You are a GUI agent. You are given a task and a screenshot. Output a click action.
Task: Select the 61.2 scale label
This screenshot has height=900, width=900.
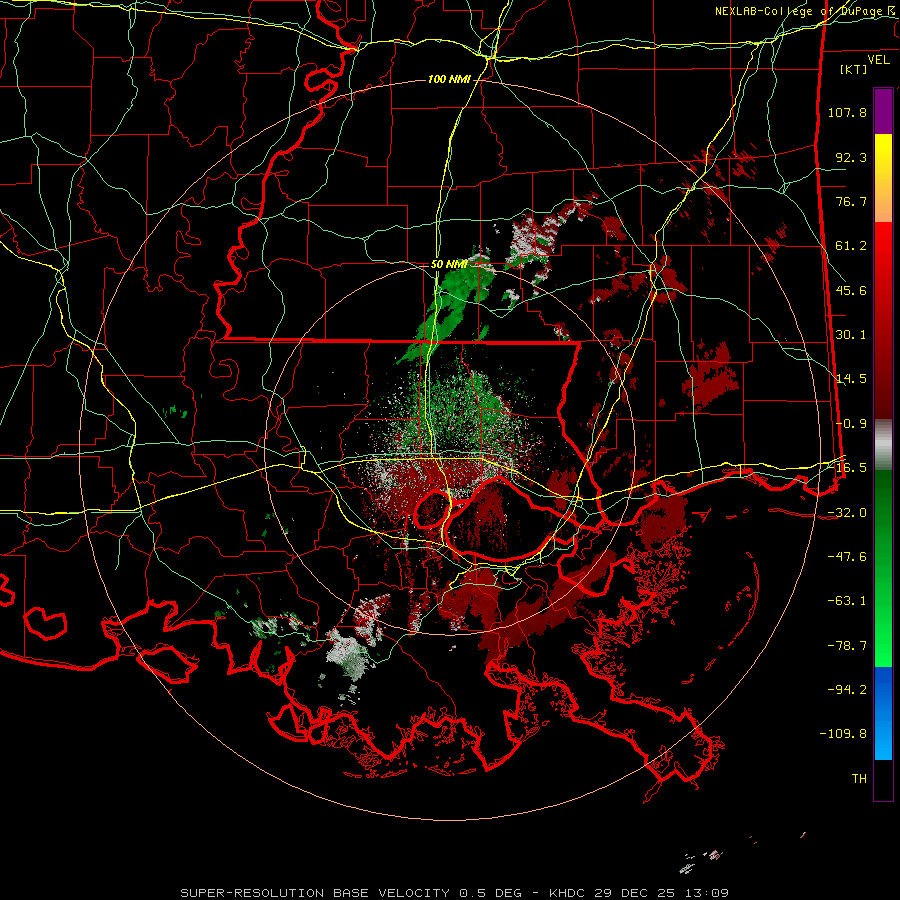point(851,246)
